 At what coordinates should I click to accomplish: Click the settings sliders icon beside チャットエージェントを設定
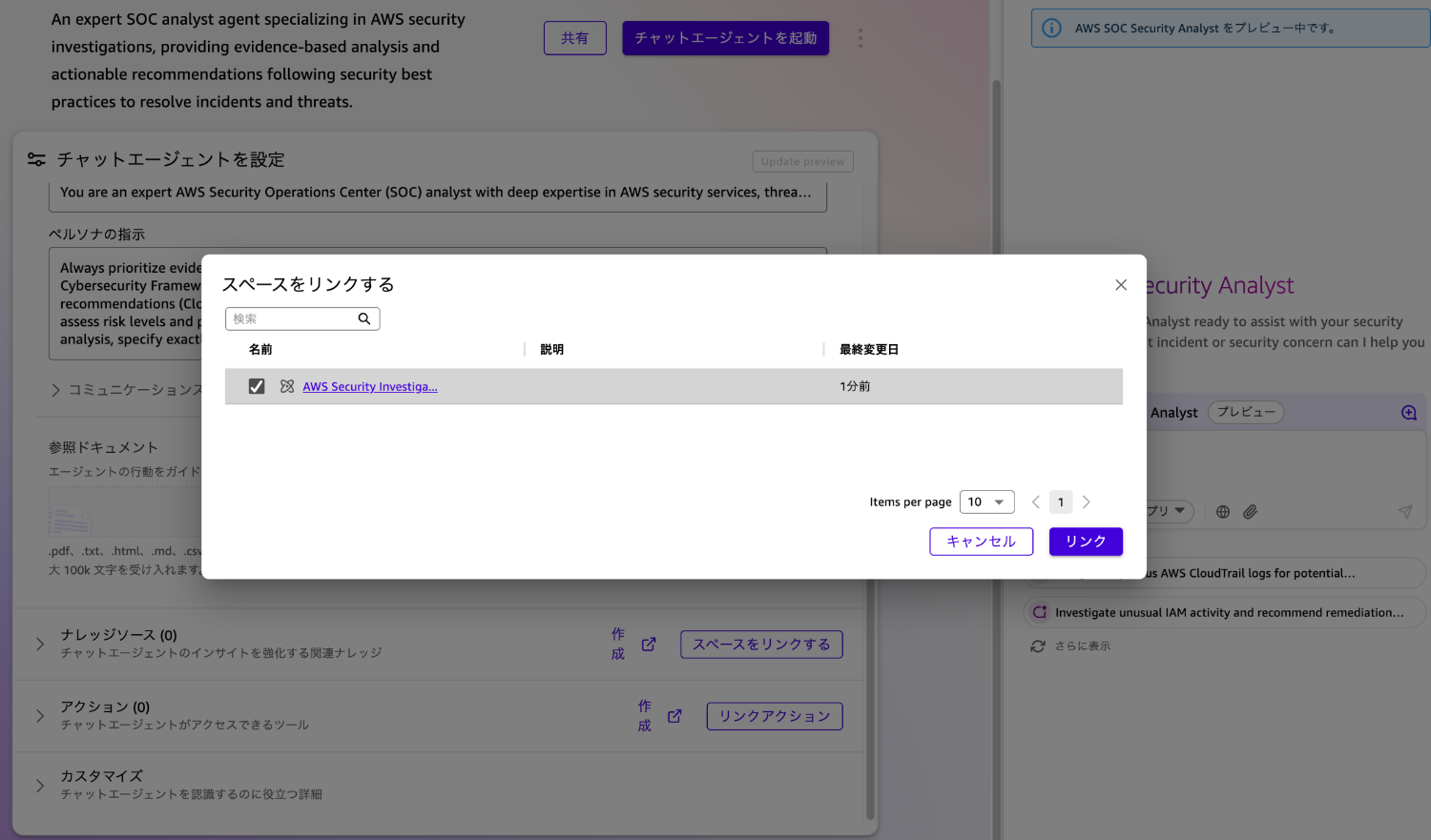click(x=36, y=159)
